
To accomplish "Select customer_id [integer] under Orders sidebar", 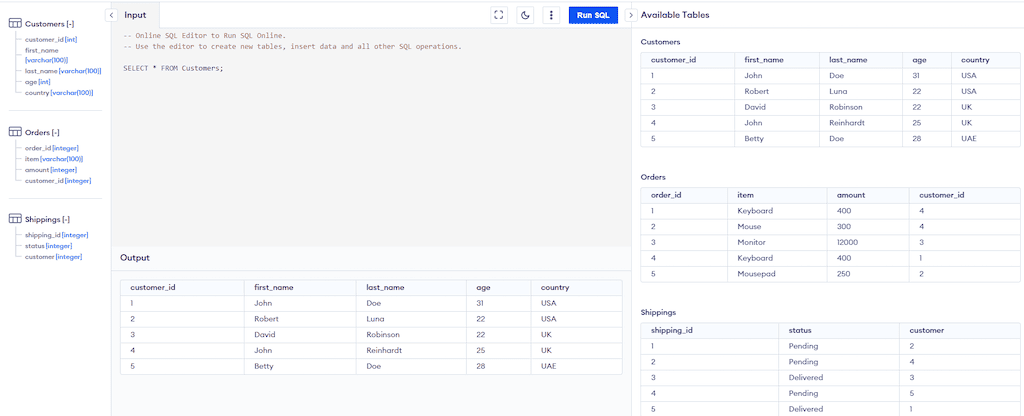I will (58, 181).
